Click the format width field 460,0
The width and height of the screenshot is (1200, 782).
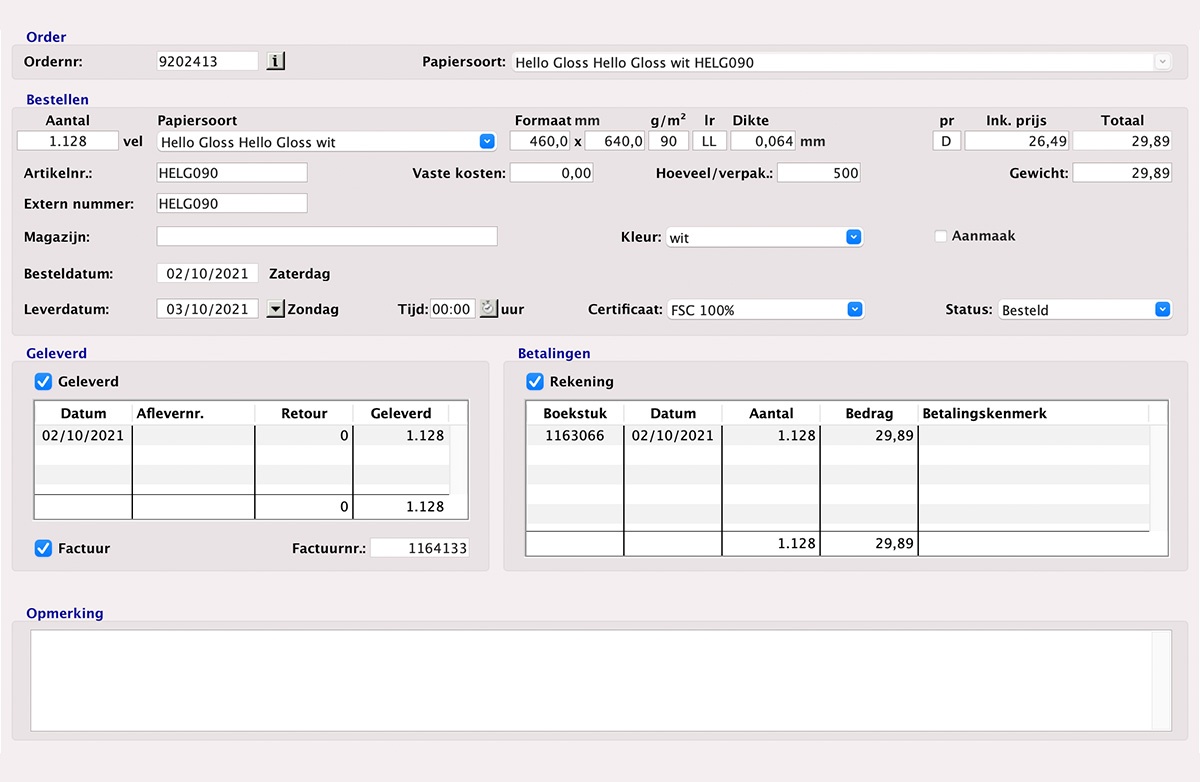[x=541, y=141]
